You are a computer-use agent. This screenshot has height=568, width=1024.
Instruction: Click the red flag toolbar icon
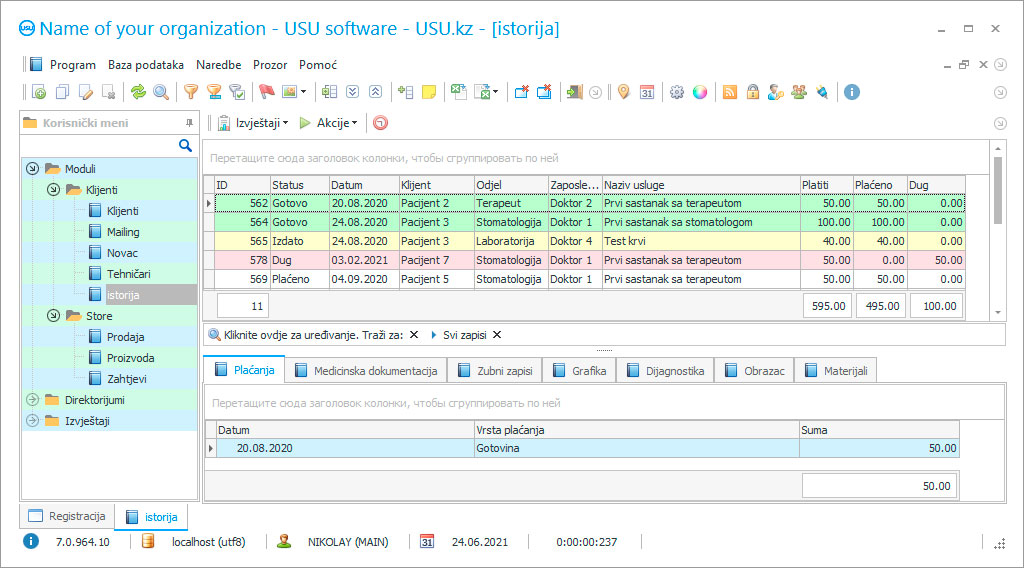click(x=267, y=92)
